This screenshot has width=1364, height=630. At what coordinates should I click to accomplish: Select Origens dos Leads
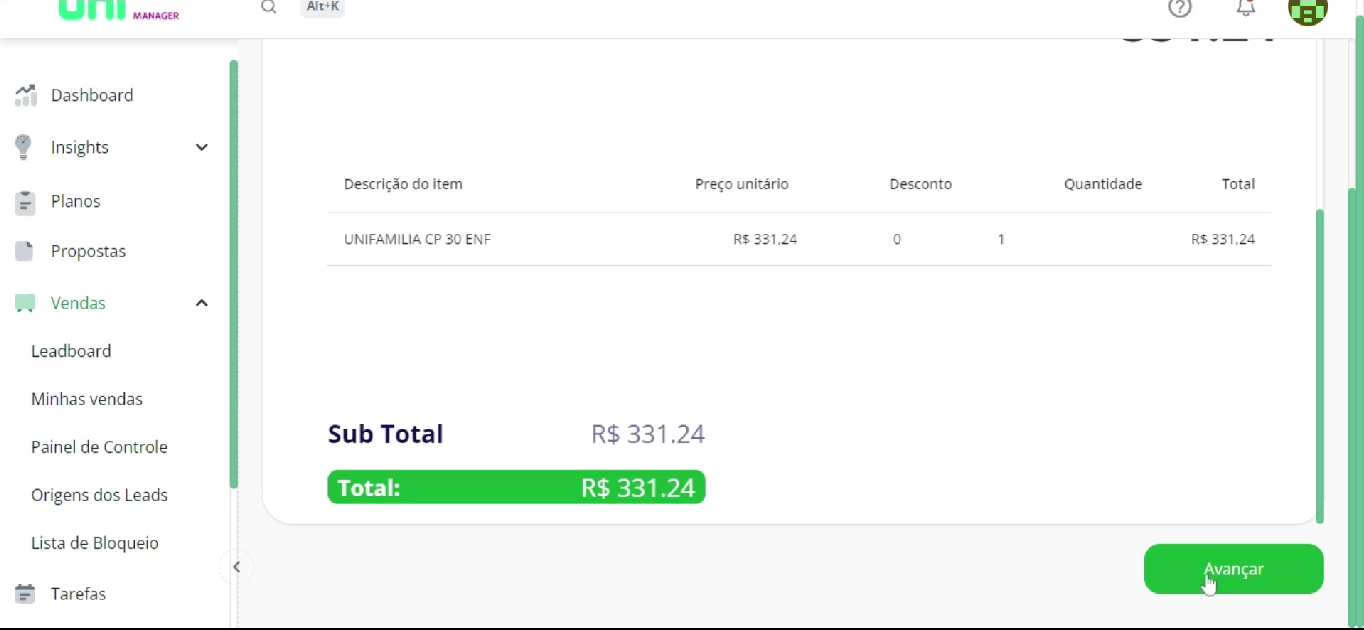click(99, 495)
